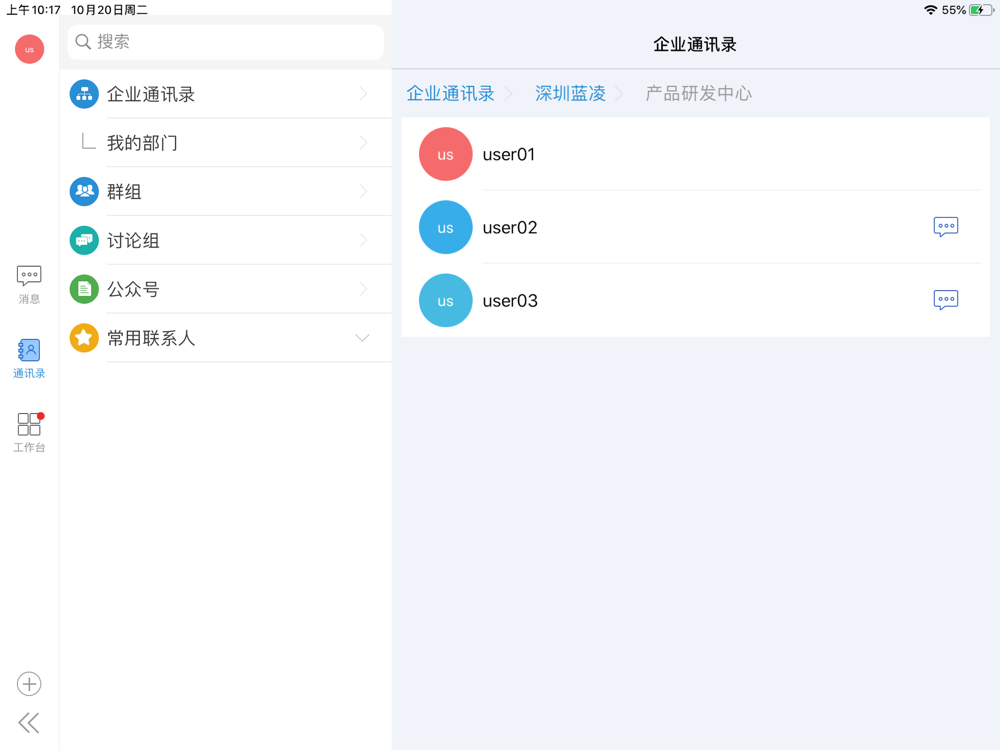Expand chevron on 群组 row
This screenshot has height=750, width=1000.
(x=364, y=191)
